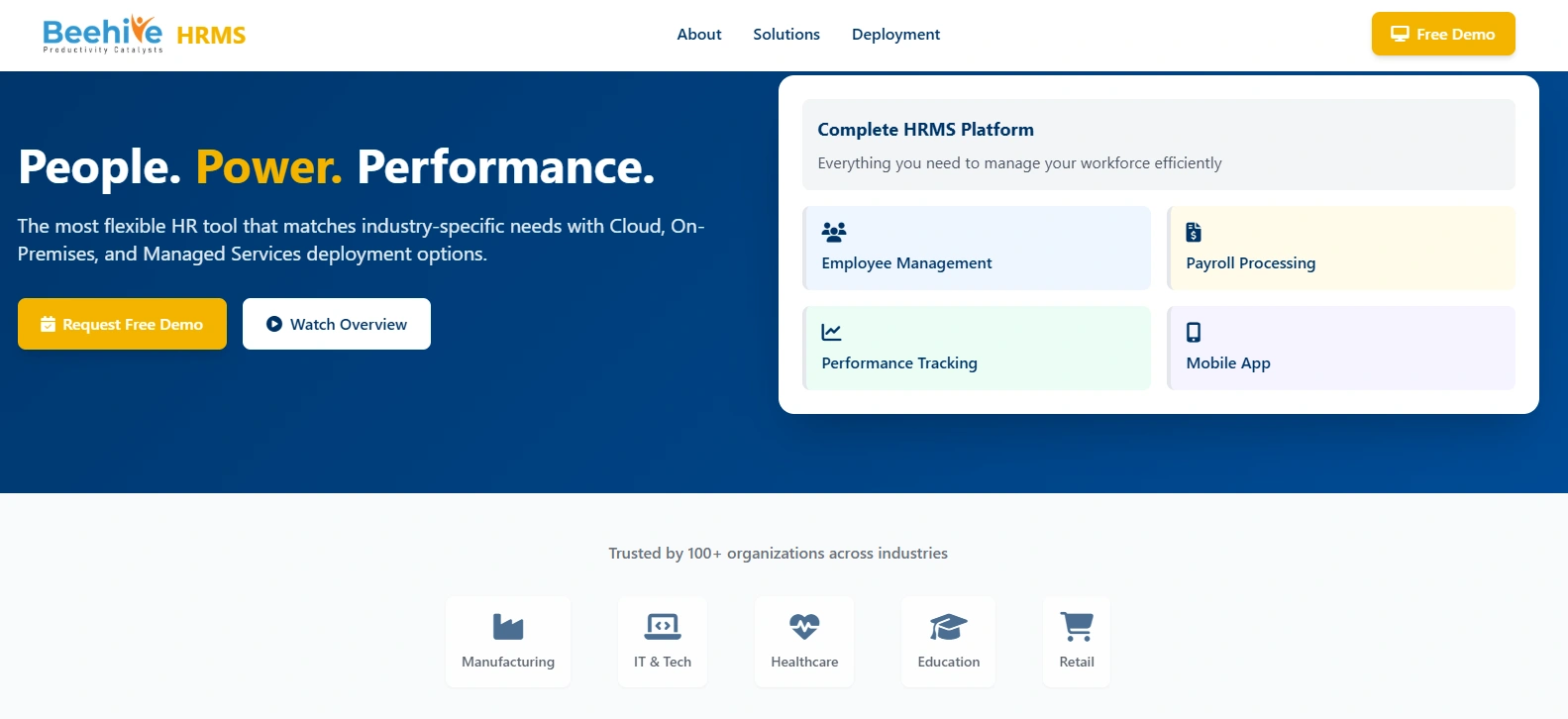Viewport: 1568px width, 719px height.
Task: Open the Mobile App card label
Action: tap(1228, 363)
